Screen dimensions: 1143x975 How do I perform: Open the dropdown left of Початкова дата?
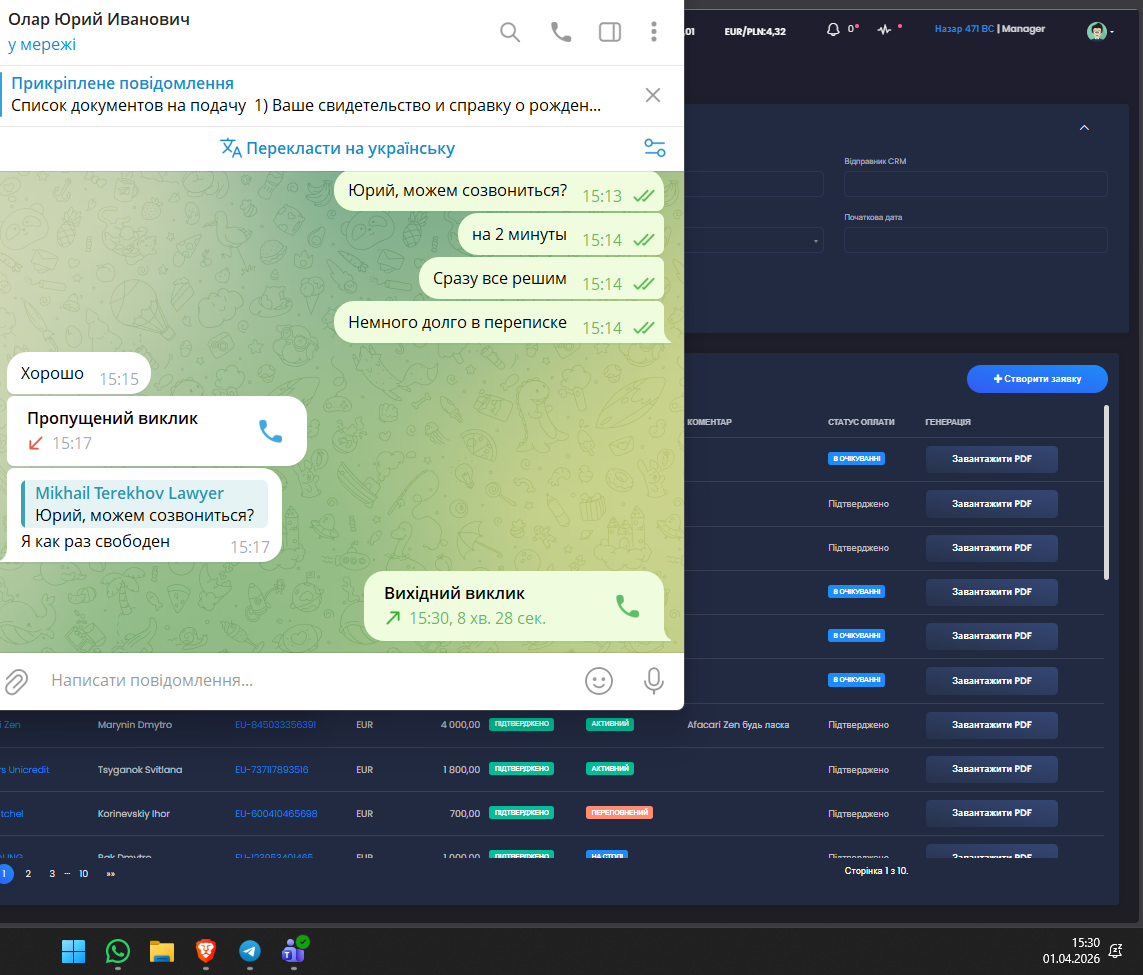[754, 240]
